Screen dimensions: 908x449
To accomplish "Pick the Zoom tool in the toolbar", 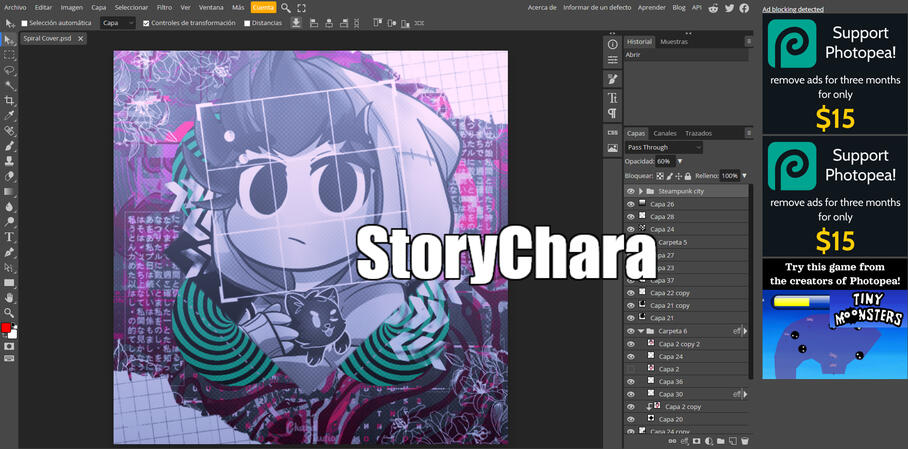I will 9,312.
